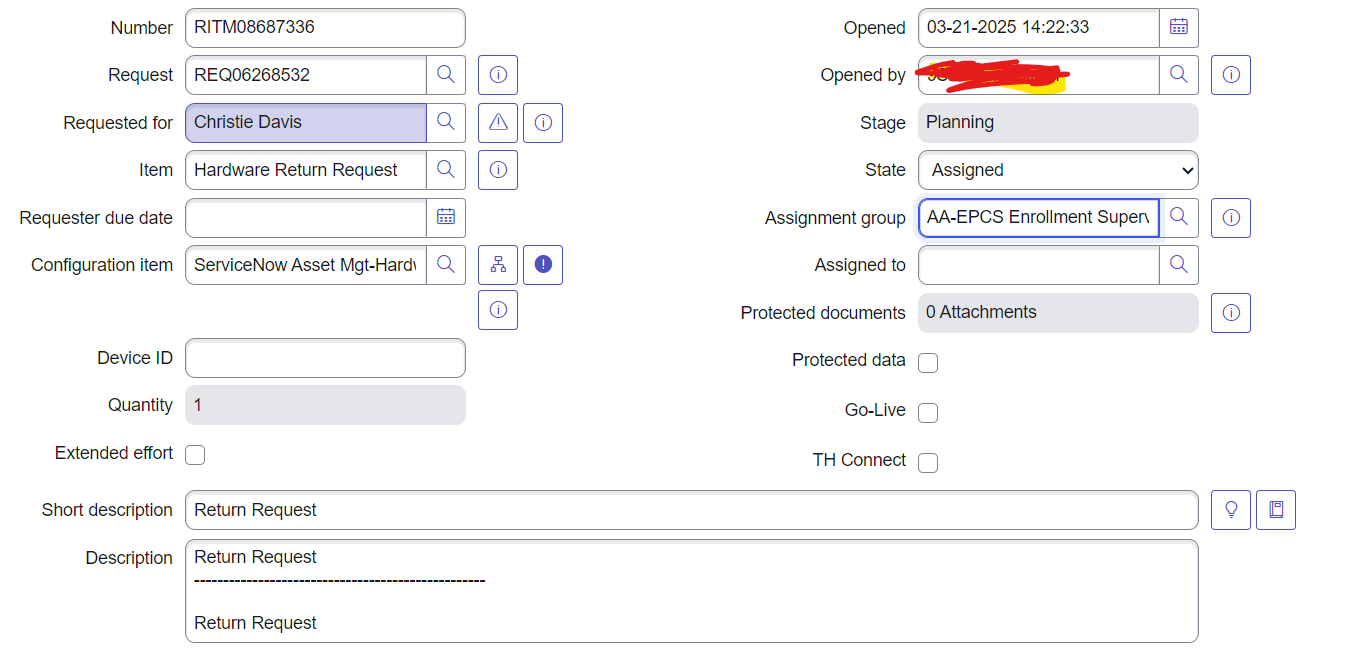The width and height of the screenshot is (1357, 666).
Task: Tick the TH Connect checkbox
Action: 928,462
